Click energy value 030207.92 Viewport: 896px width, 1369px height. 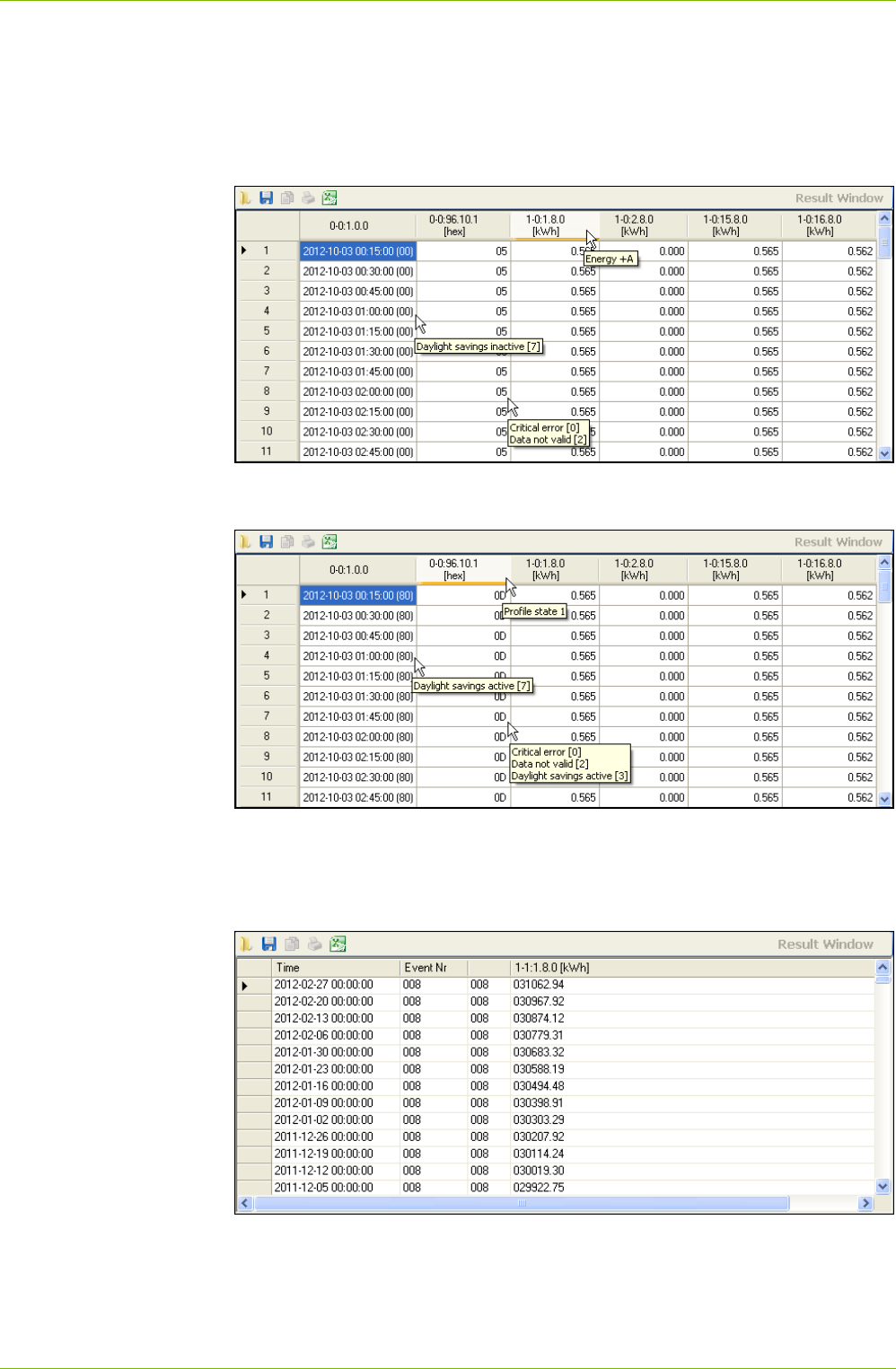539,1136
